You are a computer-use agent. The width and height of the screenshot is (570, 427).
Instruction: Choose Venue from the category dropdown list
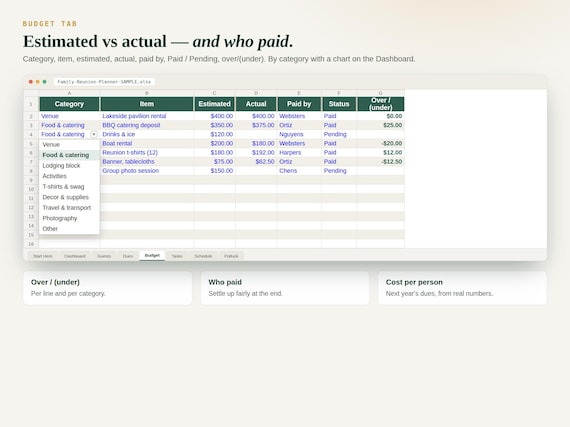tap(69, 144)
